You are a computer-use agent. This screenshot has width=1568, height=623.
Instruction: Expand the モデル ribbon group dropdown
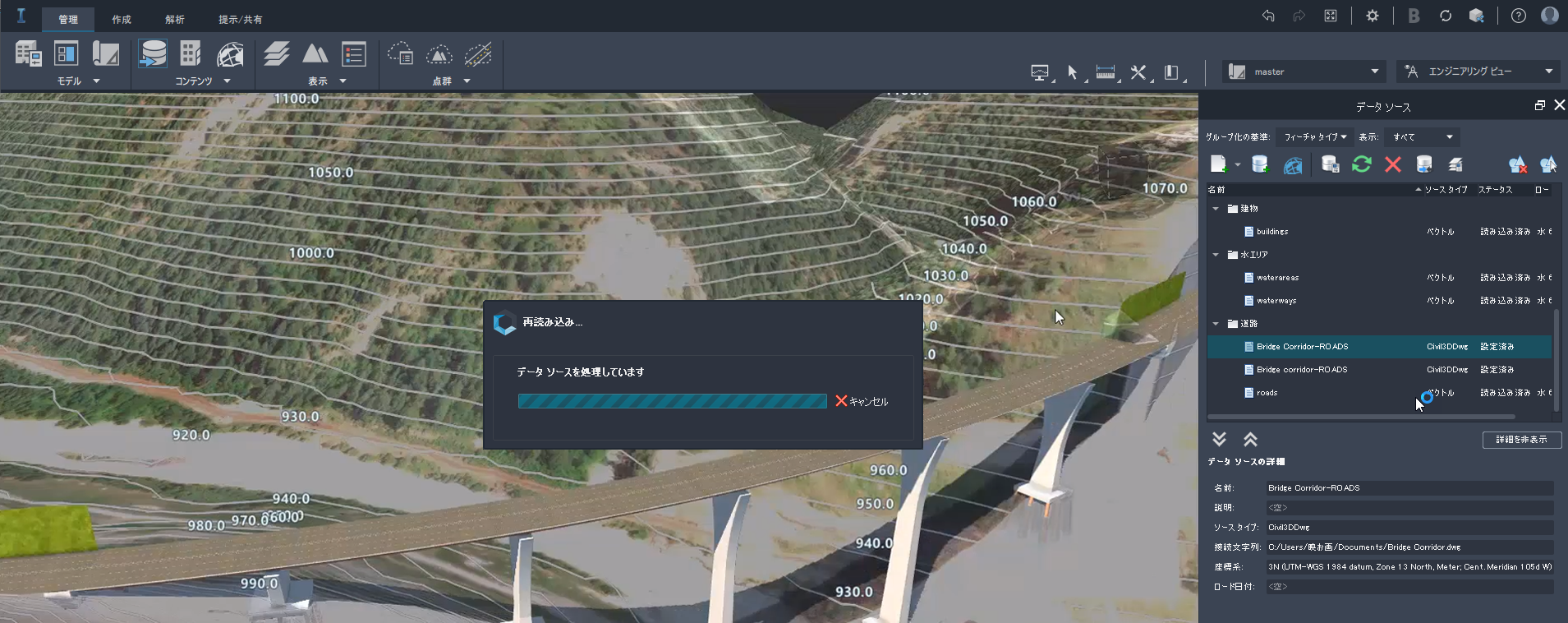tap(96, 81)
